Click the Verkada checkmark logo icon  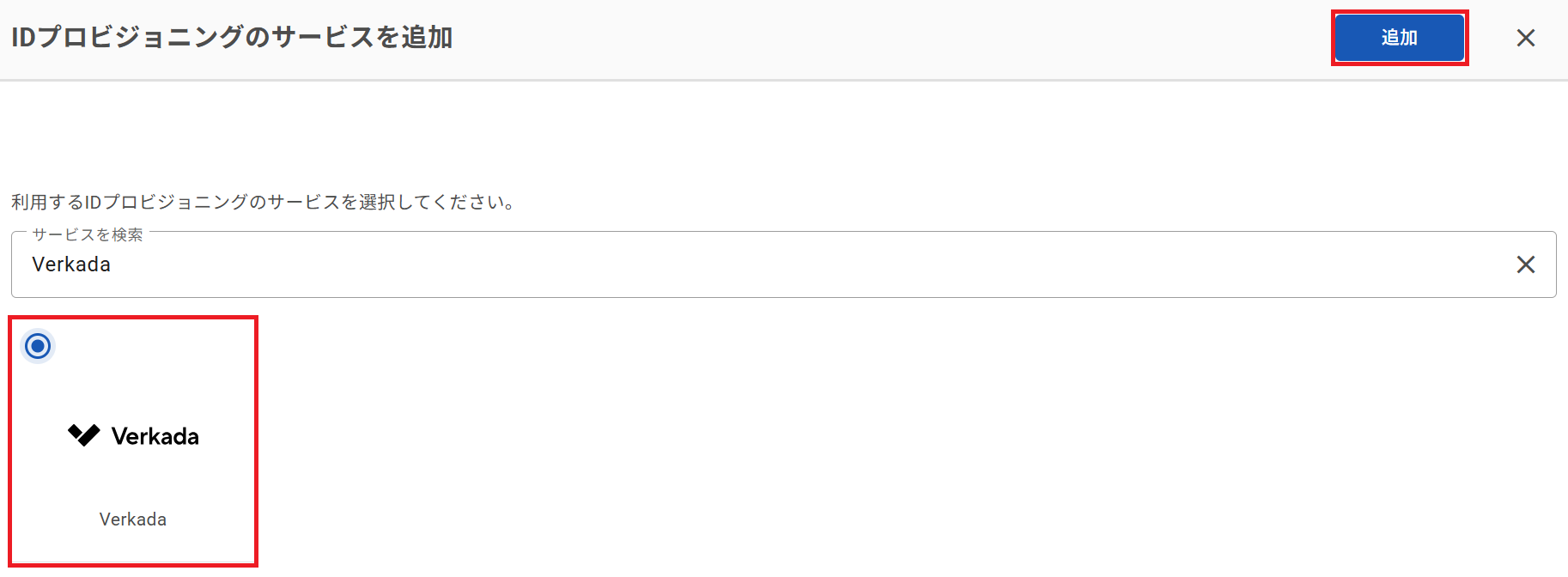(84, 435)
